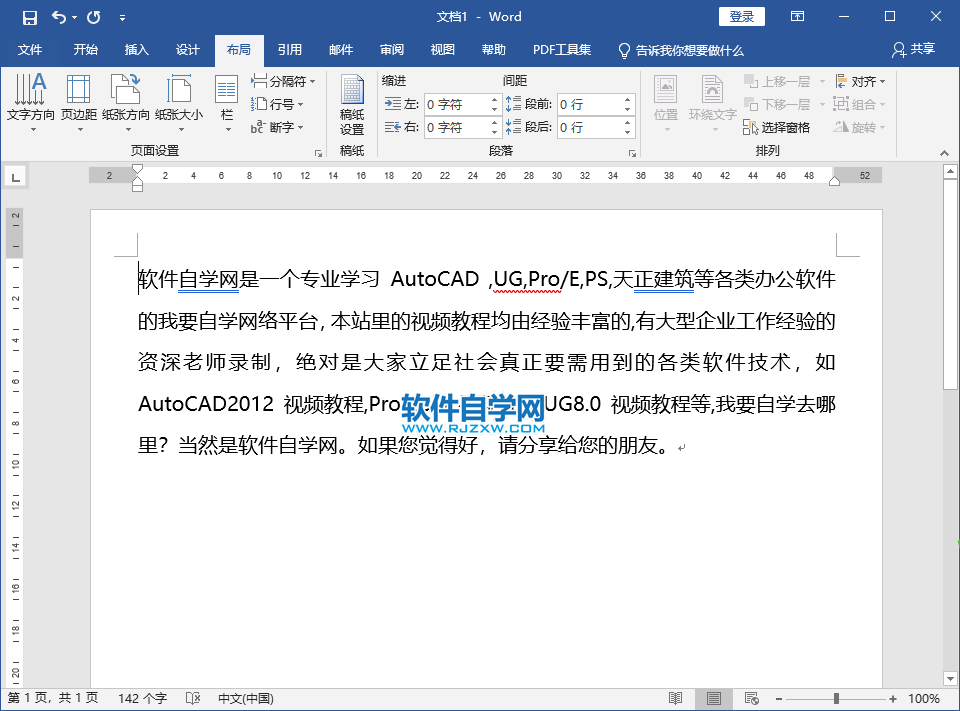Click the left indent 左 input field
The height and width of the screenshot is (711, 960).
click(456, 105)
